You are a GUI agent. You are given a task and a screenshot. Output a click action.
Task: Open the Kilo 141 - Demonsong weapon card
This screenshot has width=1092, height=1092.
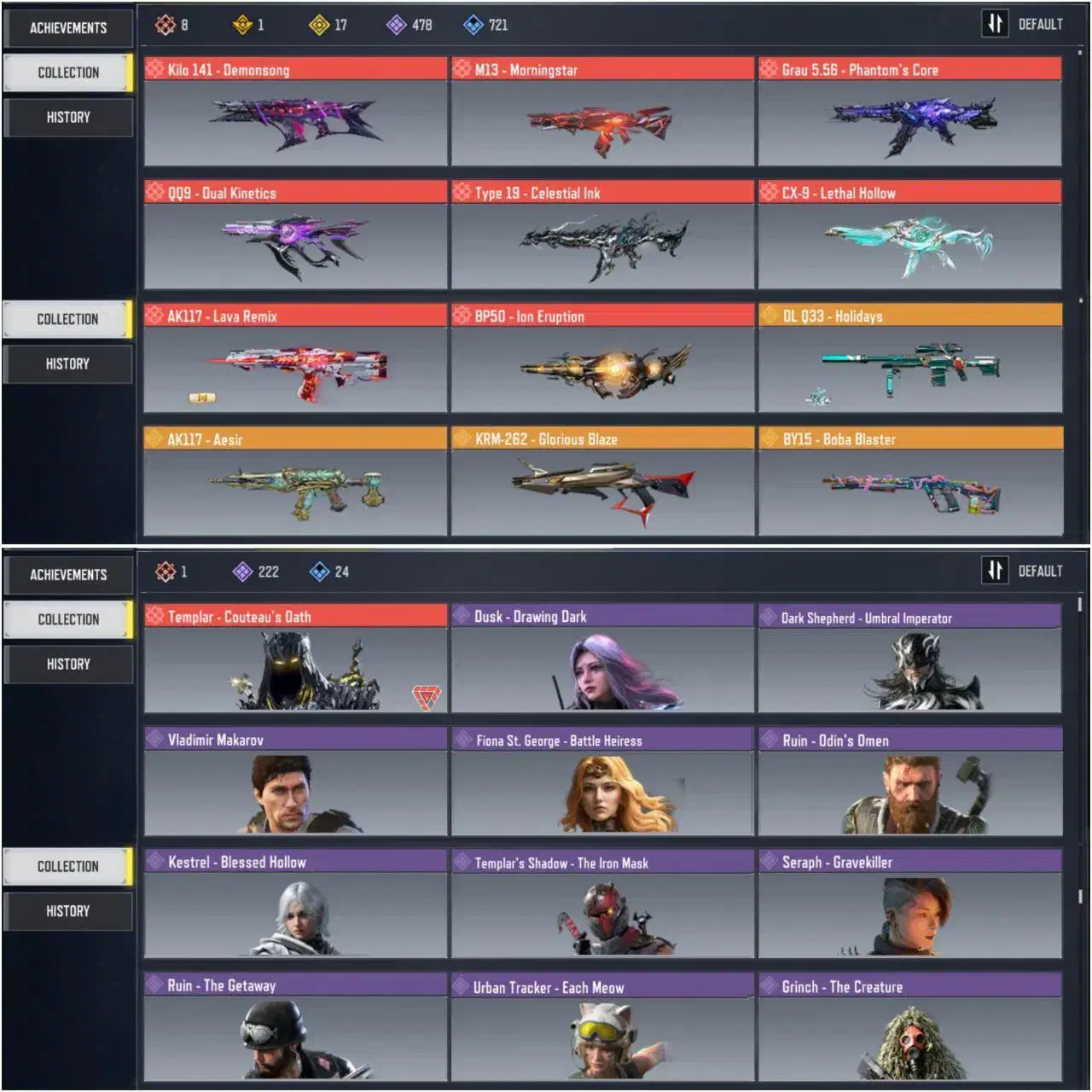point(296,111)
